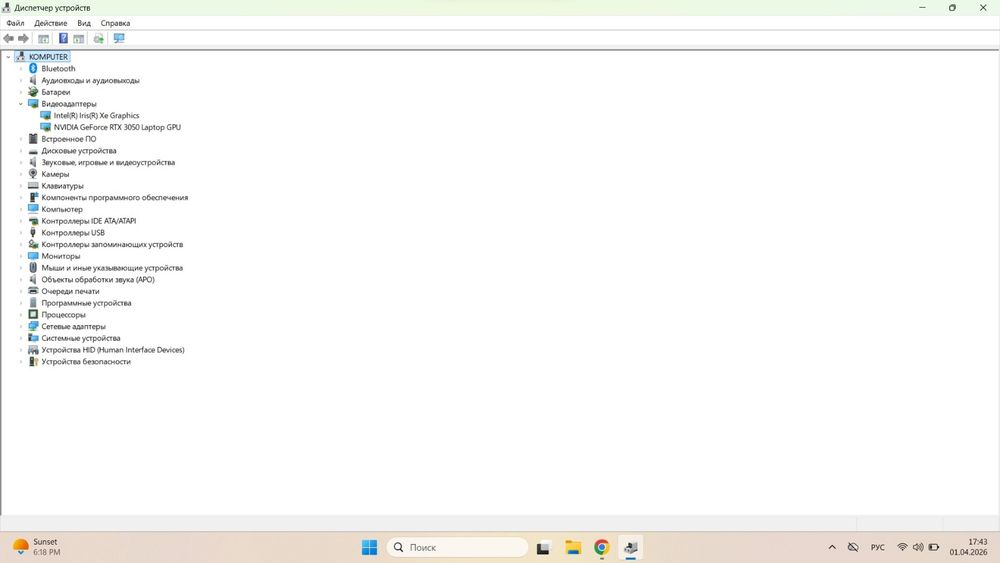Collapse the Видеоадаптеры category
Viewport: 1000px width, 563px height.
[x=20, y=103]
